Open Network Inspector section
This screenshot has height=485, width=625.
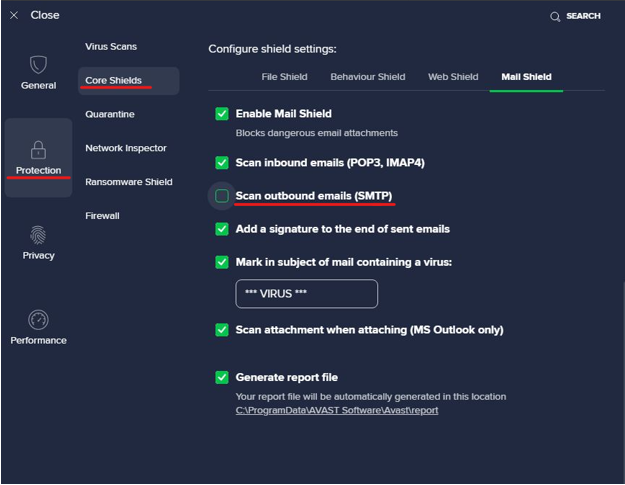tap(126, 148)
